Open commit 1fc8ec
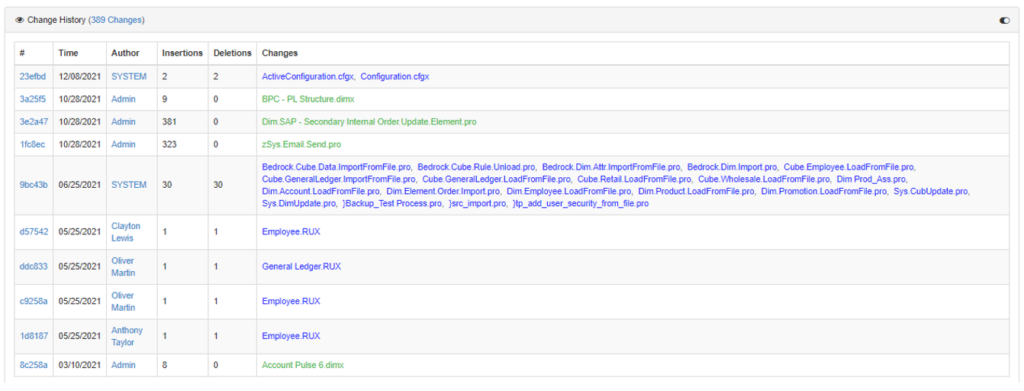This screenshot has width=1024, height=391. coord(33,144)
